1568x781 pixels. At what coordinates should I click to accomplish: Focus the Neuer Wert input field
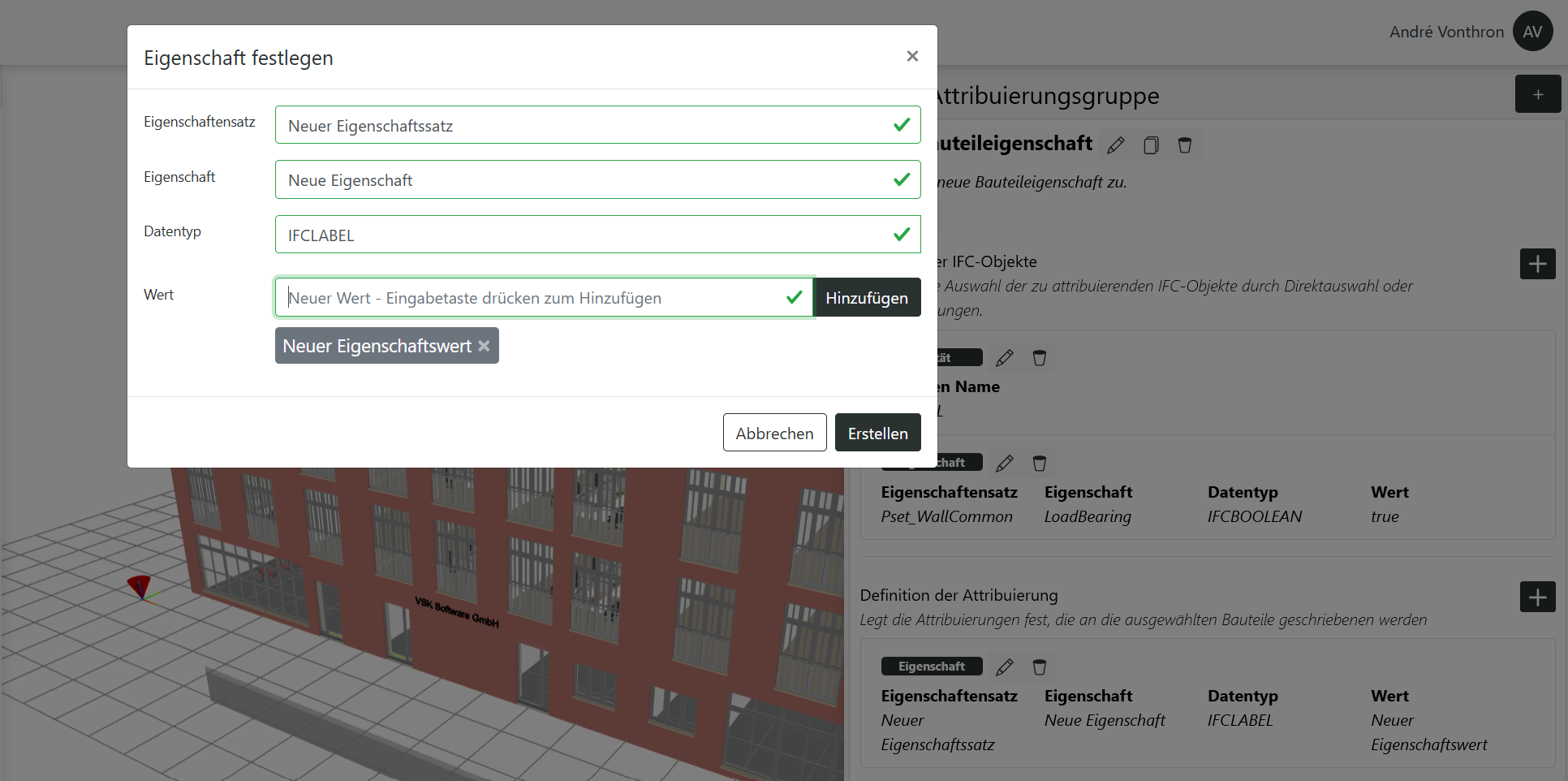pyautogui.click(x=544, y=297)
